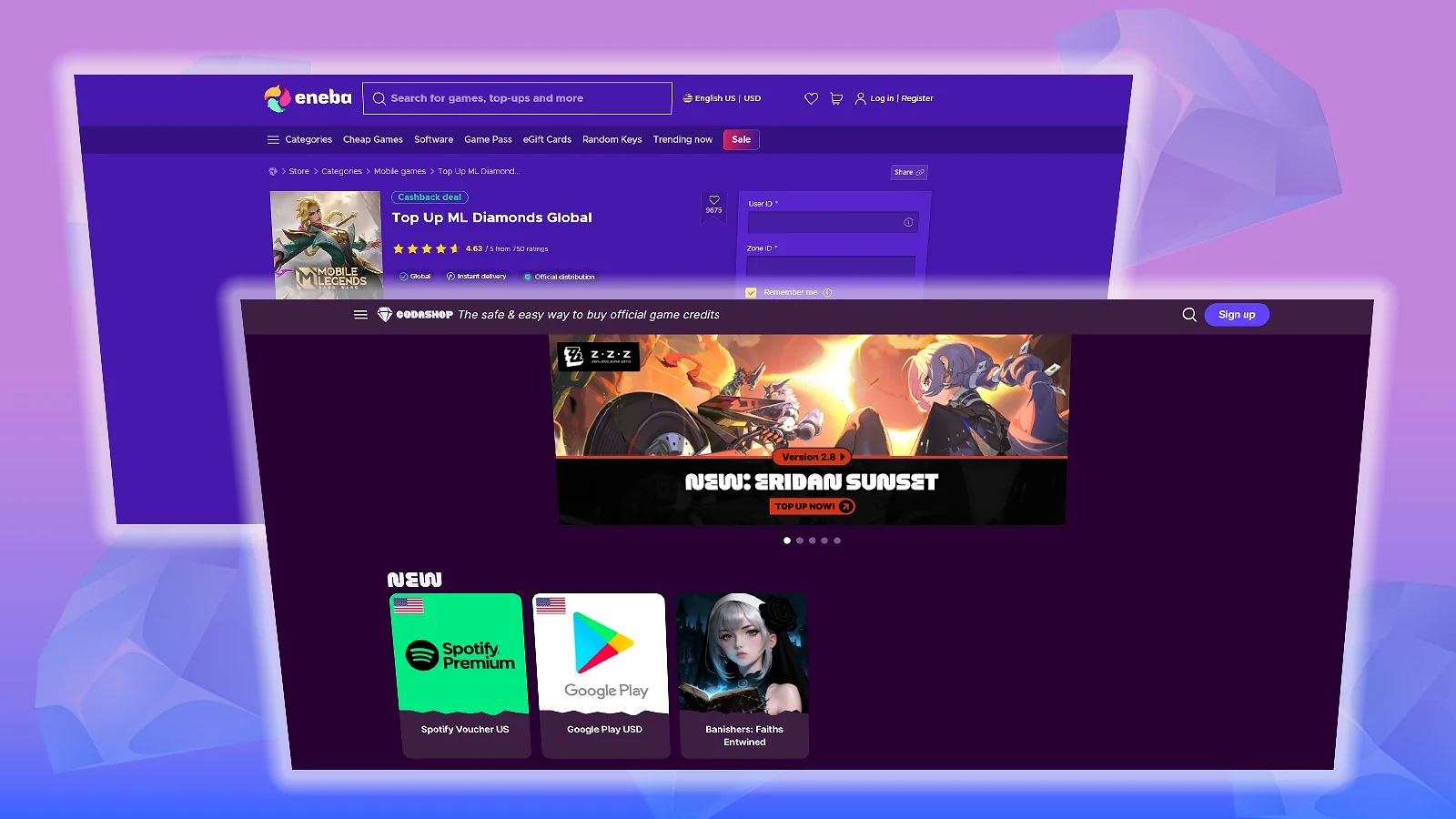Image resolution: width=1456 pixels, height=819 pixels.
Task: Click the Cashback deal badge
Action: click(430, 197)
